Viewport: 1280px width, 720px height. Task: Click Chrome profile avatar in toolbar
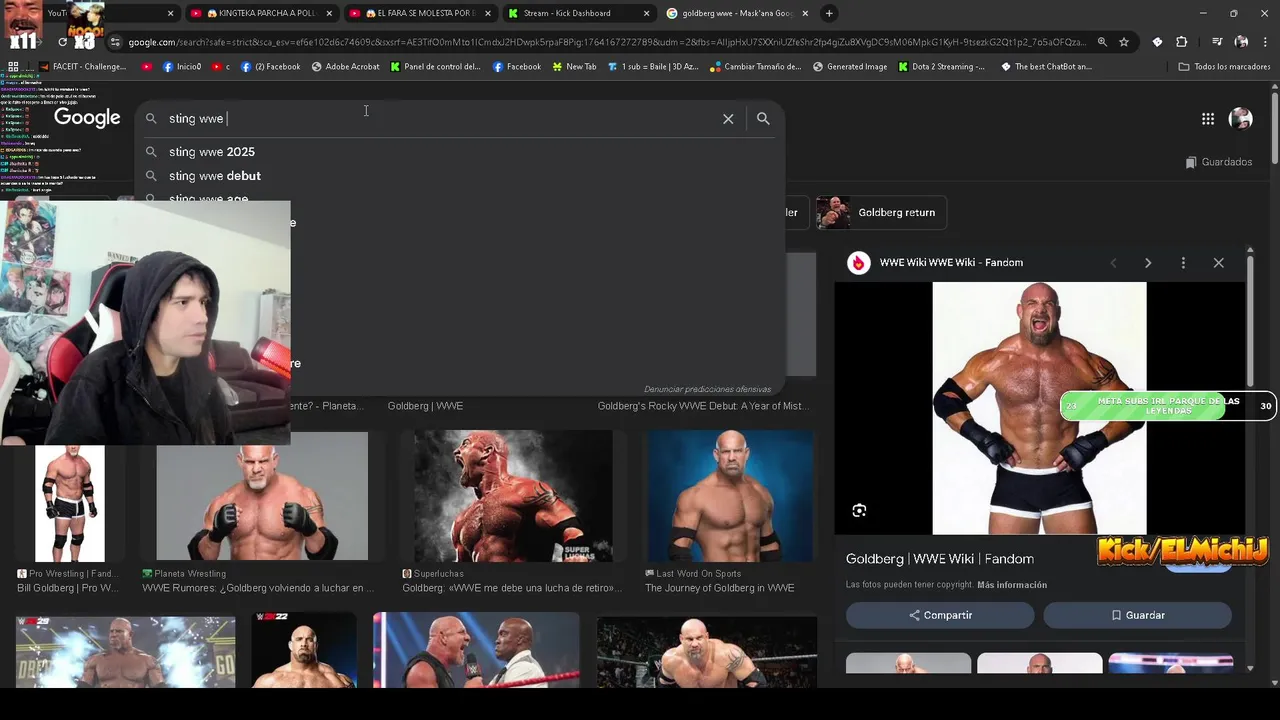[x=1241, y=42]
